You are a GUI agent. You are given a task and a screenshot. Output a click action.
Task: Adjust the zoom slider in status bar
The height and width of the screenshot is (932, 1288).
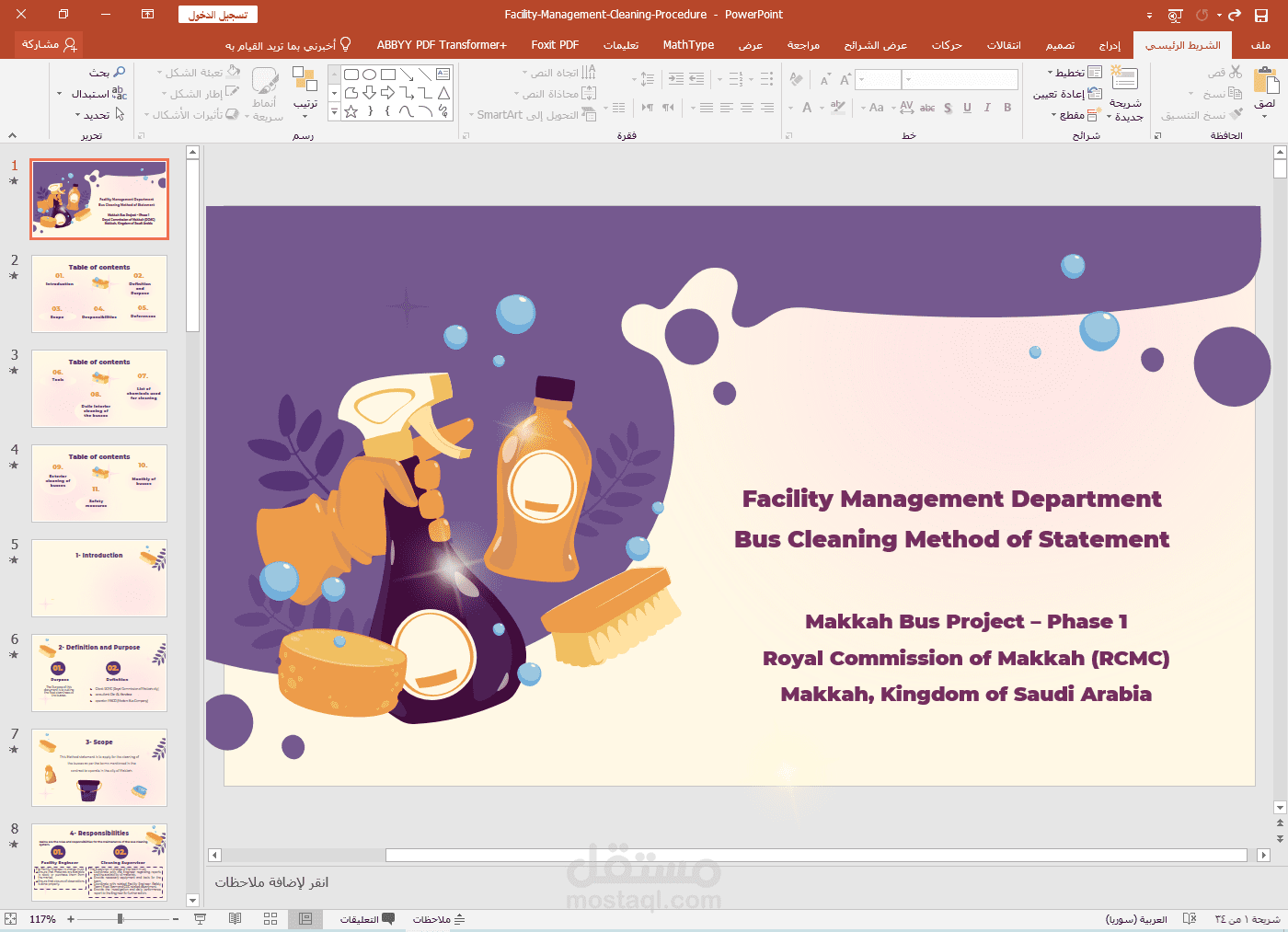click(121, 919)
